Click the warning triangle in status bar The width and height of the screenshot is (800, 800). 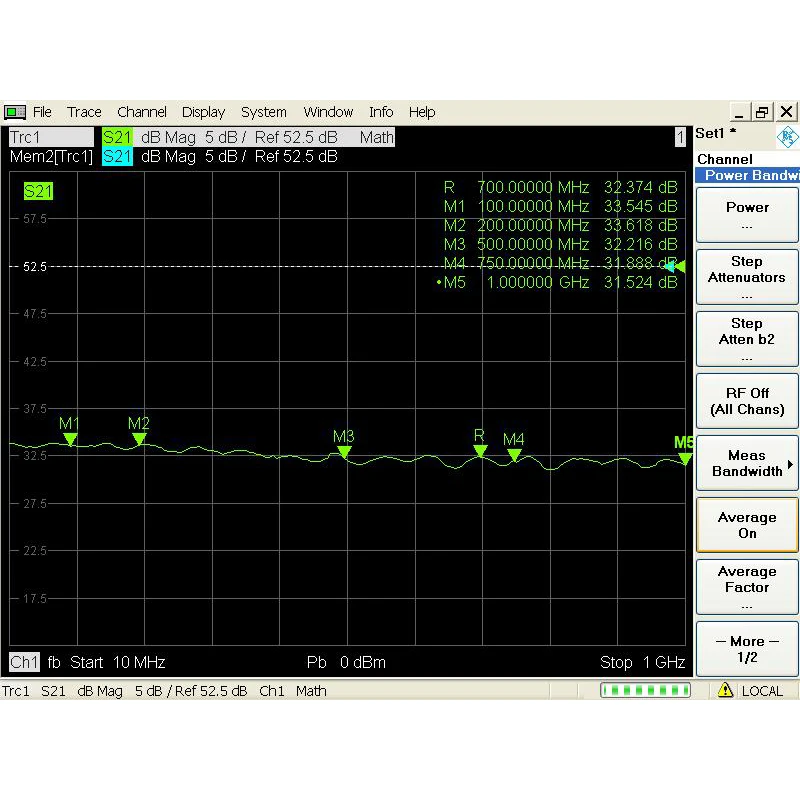click(726, 691)
